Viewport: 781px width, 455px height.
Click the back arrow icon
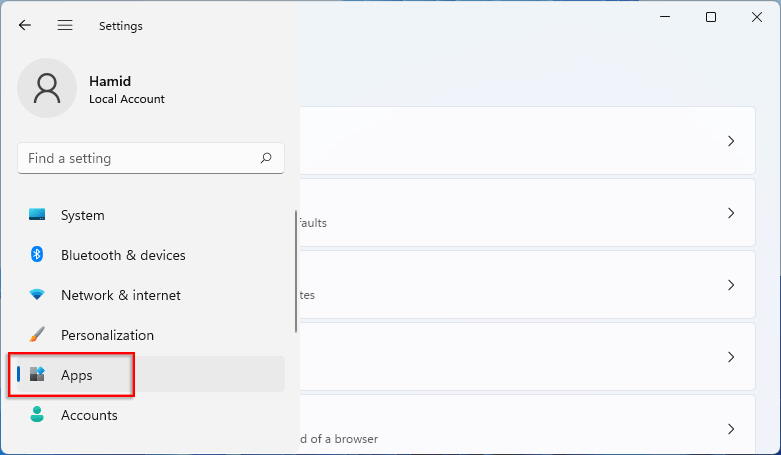click(x=25, y=26)
